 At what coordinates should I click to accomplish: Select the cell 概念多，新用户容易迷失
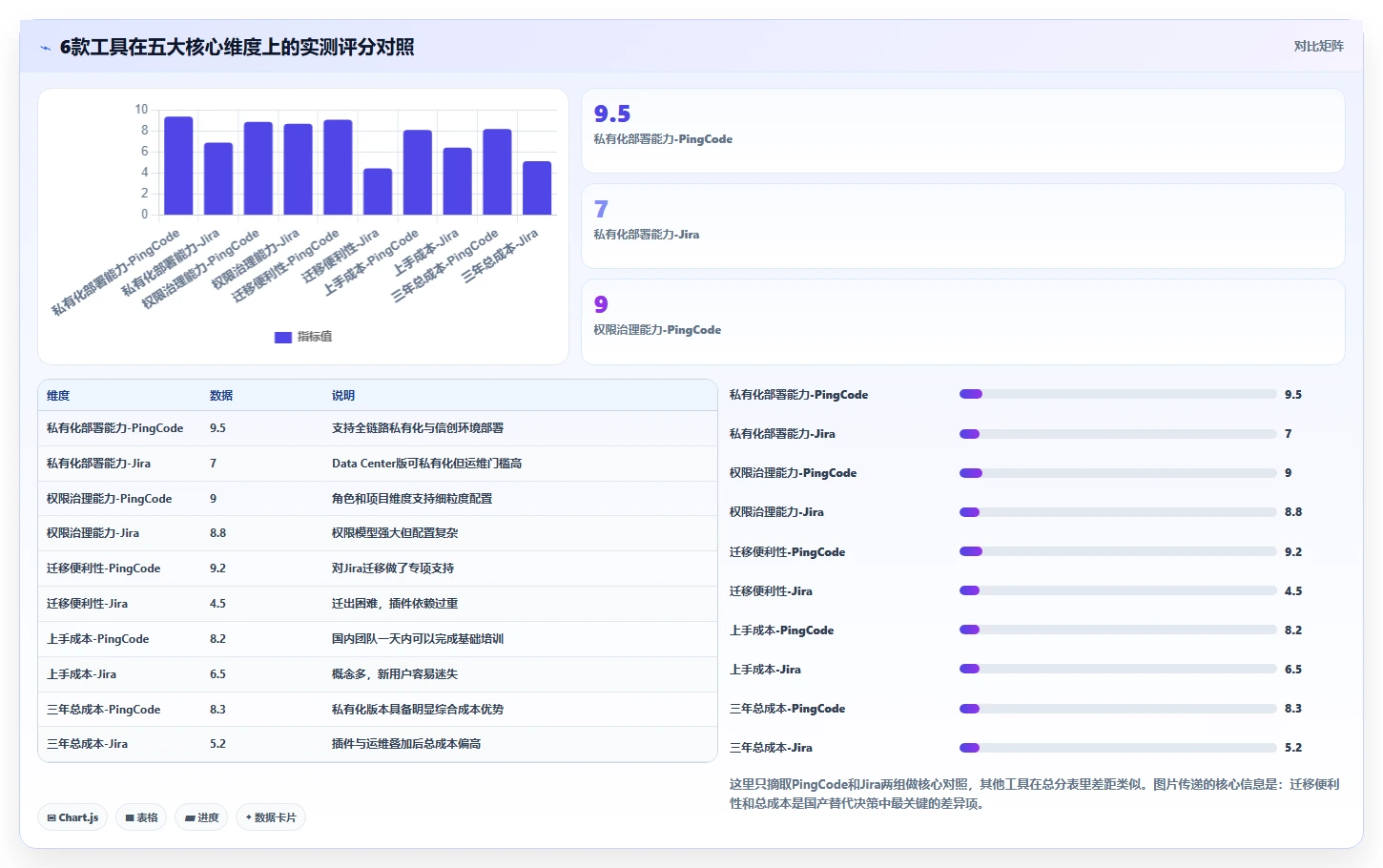tap(395, 674)
